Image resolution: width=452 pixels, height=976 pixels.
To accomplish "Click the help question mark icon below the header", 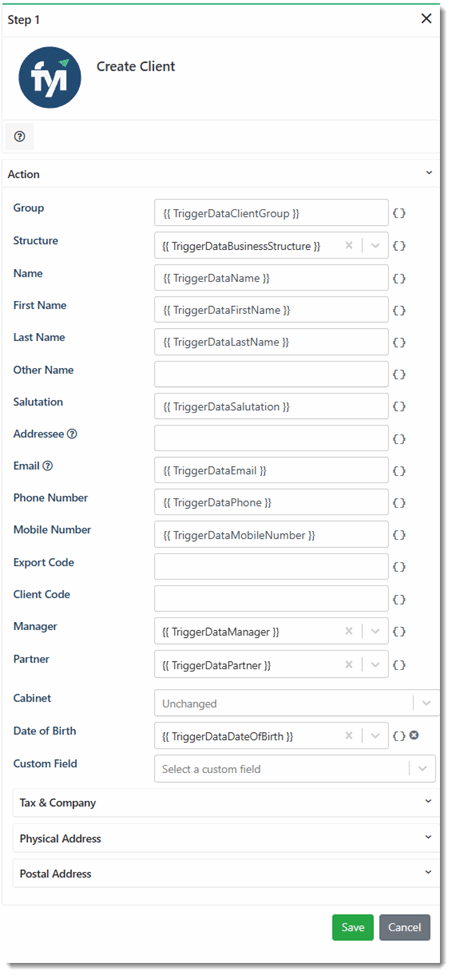I will pos(19,136).
